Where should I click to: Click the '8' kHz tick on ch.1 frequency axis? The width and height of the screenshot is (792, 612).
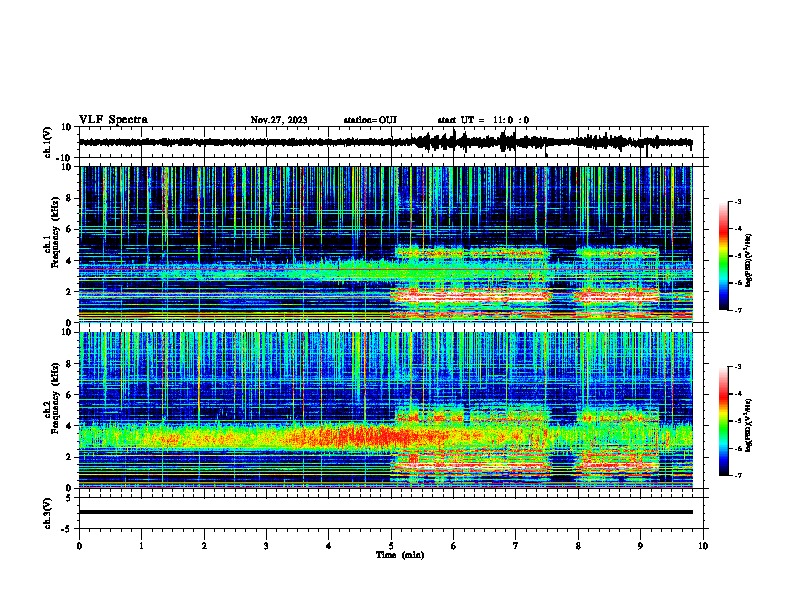(69, 198)
